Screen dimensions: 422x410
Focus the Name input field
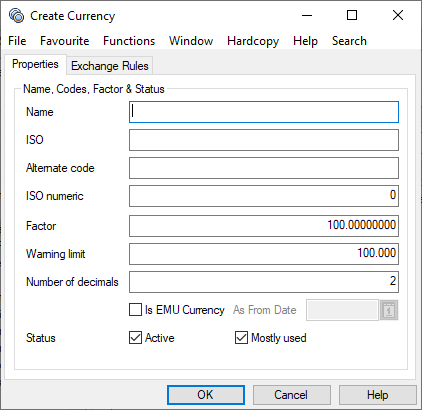point(264,112)
